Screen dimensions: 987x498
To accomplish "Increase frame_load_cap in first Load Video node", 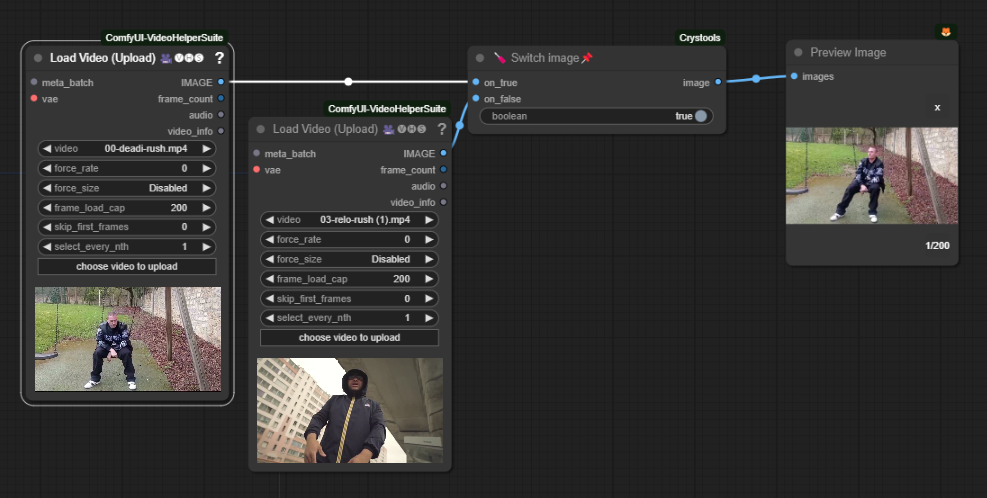I will pyautogui.click(x=206, y=207).
